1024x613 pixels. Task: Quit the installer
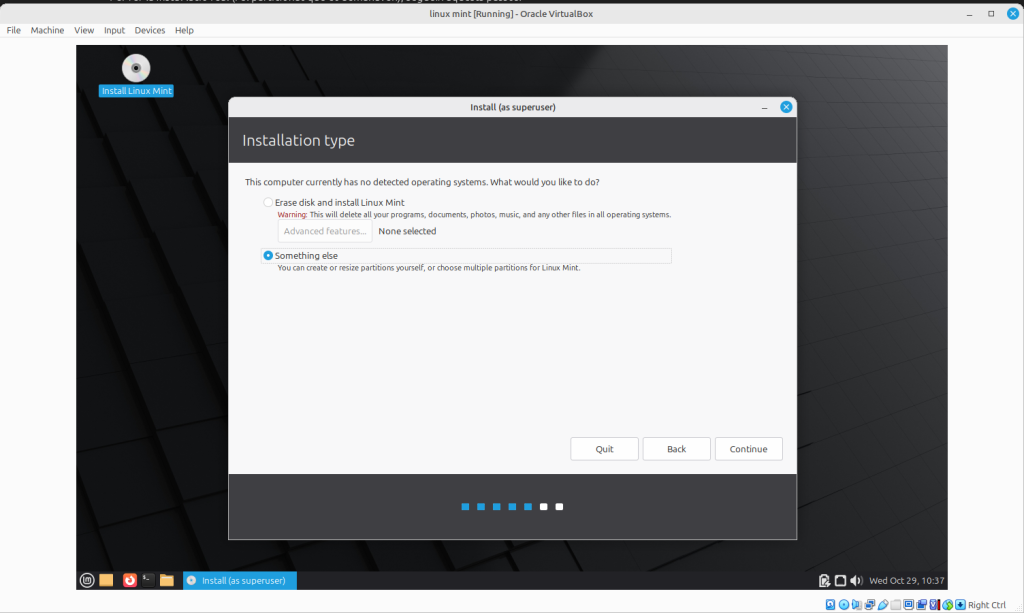click(604, 449)
